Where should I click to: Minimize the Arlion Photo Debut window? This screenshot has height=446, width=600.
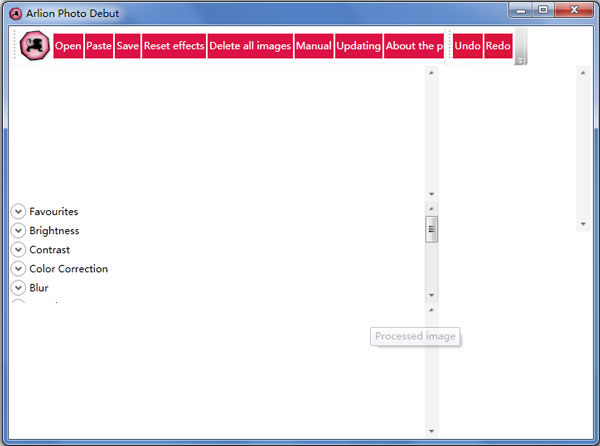point(521,10)
